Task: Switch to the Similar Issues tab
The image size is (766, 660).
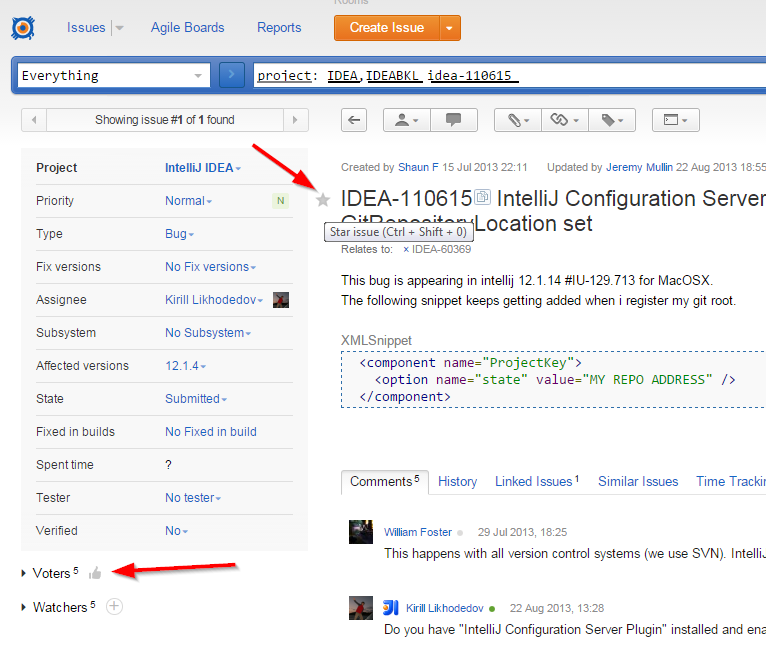Action: tap(638, 482)
